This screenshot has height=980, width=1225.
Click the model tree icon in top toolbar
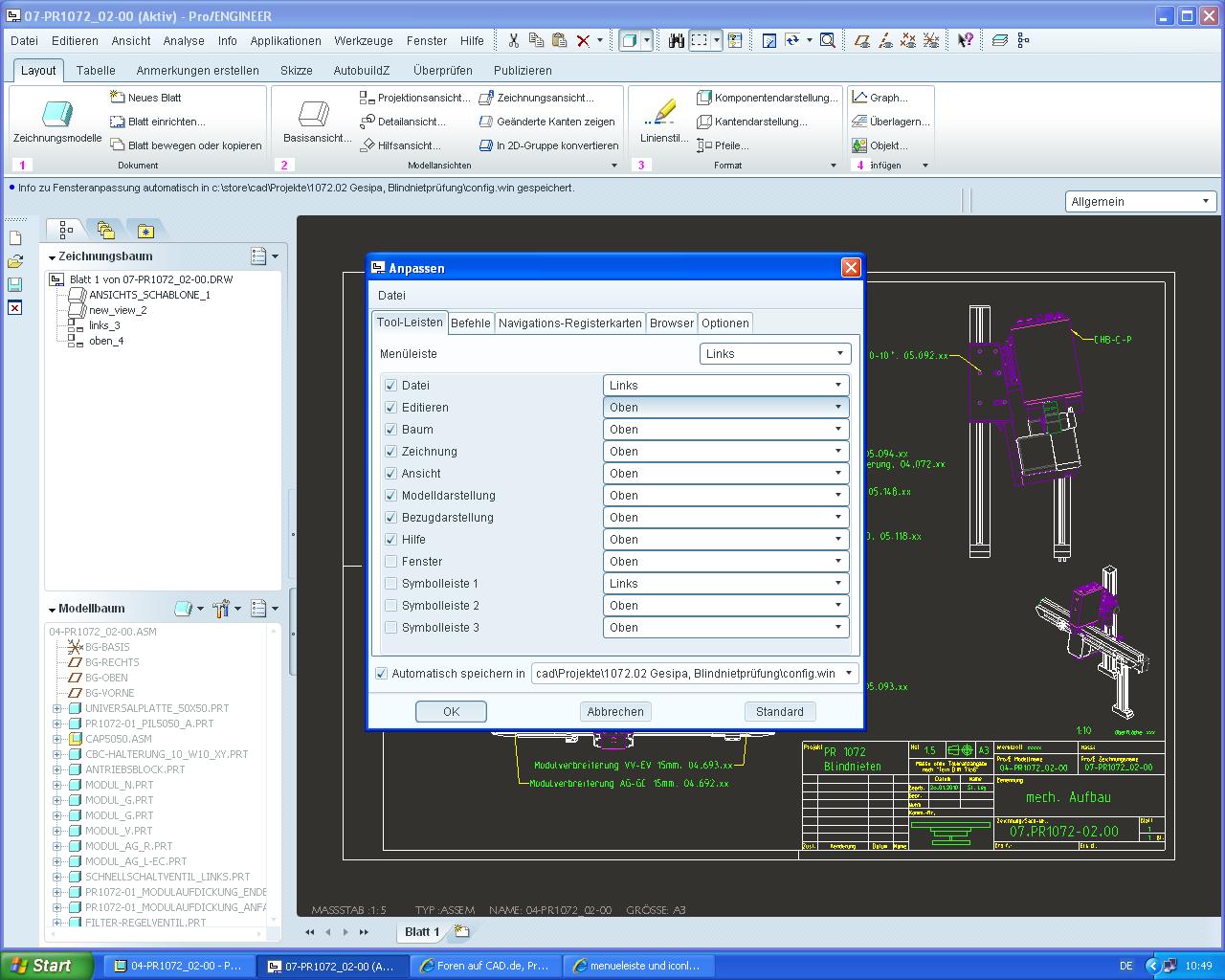(1023, 40)
